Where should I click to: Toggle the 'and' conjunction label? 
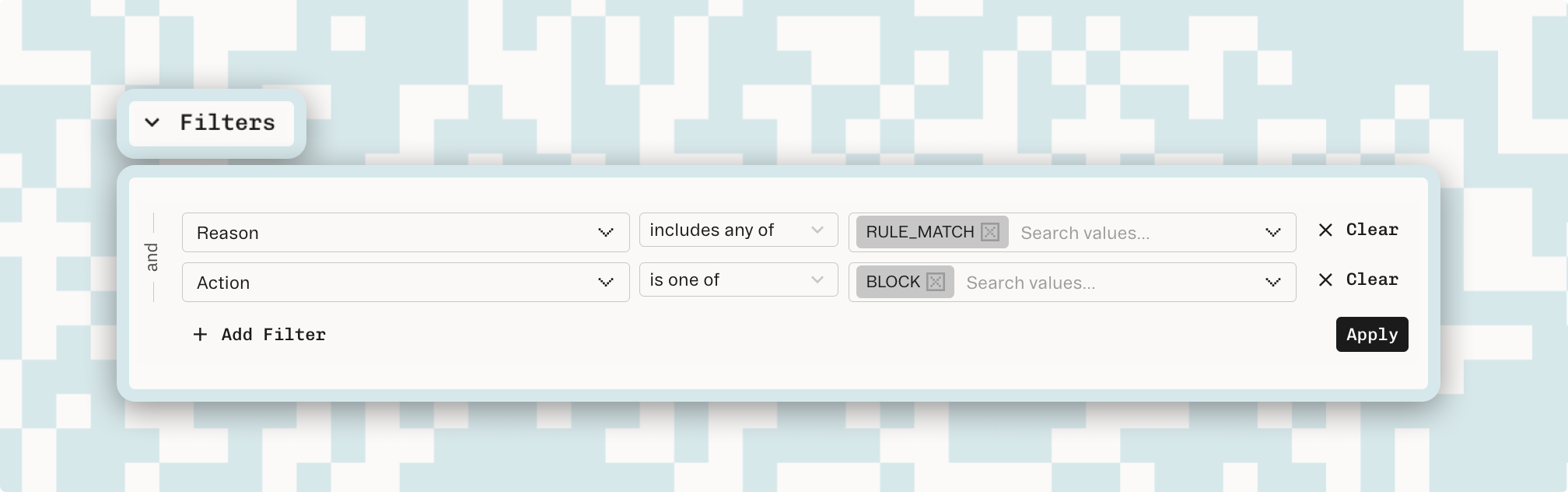152,257
